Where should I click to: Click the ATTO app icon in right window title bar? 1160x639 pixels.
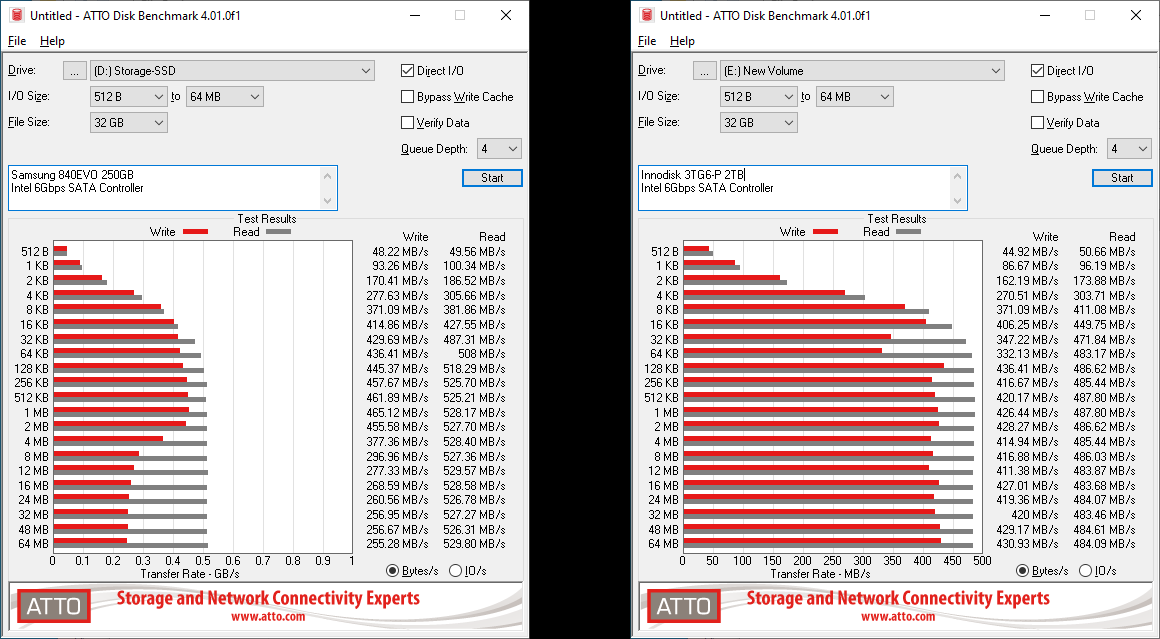click(x=647, y=15)
